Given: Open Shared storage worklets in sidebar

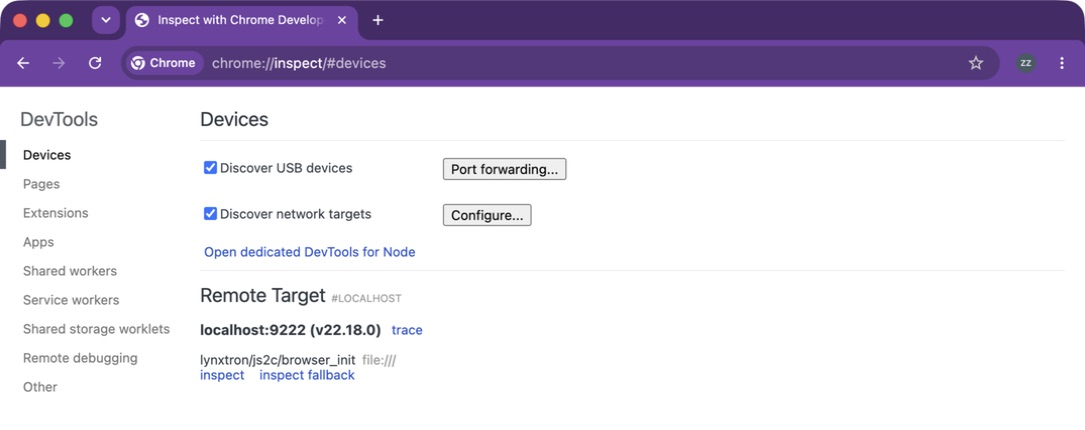Looking at the screenshot, I should click(x=96, y=330).
